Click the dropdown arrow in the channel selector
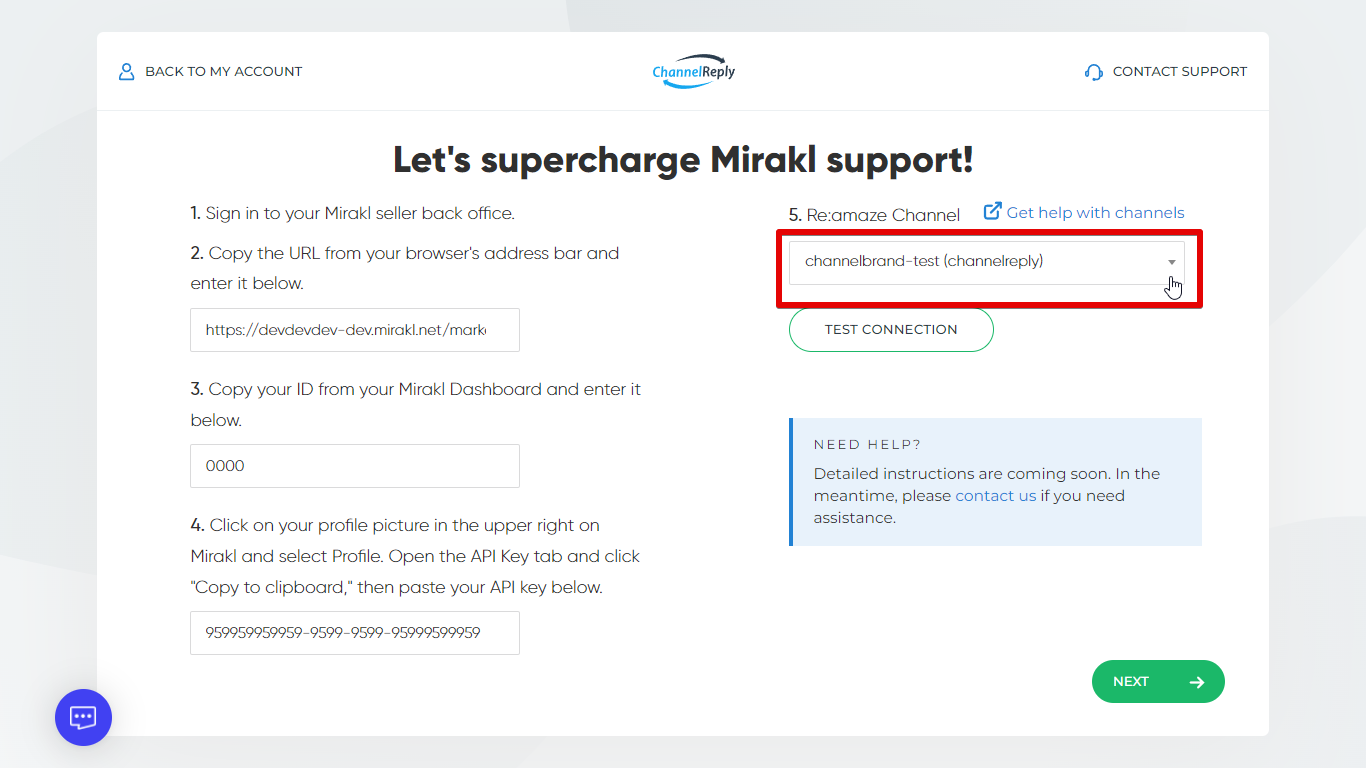Viewport: 1366px width, 768px height. 1171,262
